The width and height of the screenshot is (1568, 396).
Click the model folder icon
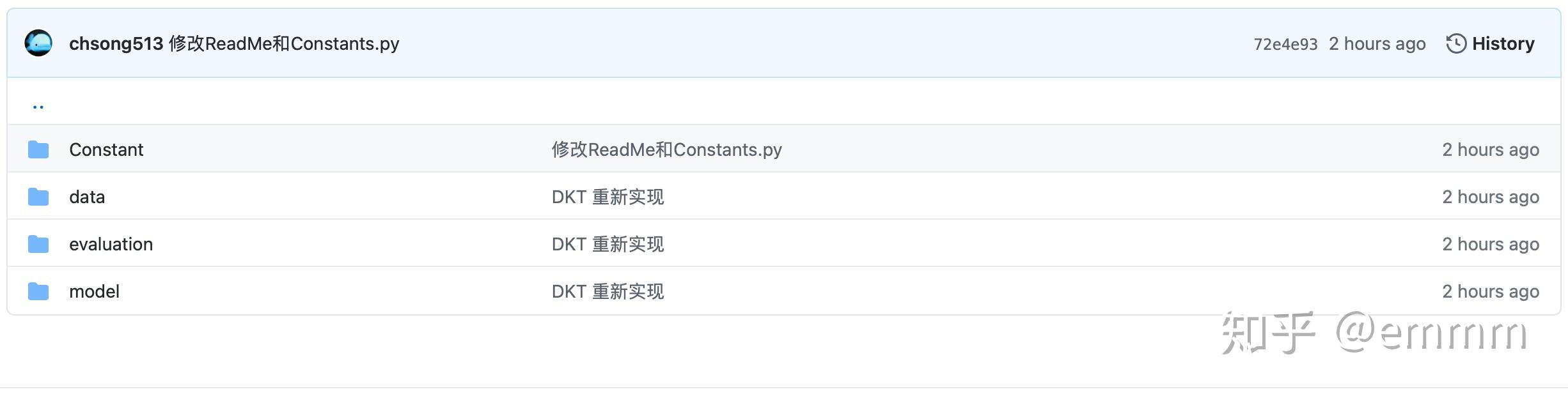pyautogui.click(x=38, y=291)
